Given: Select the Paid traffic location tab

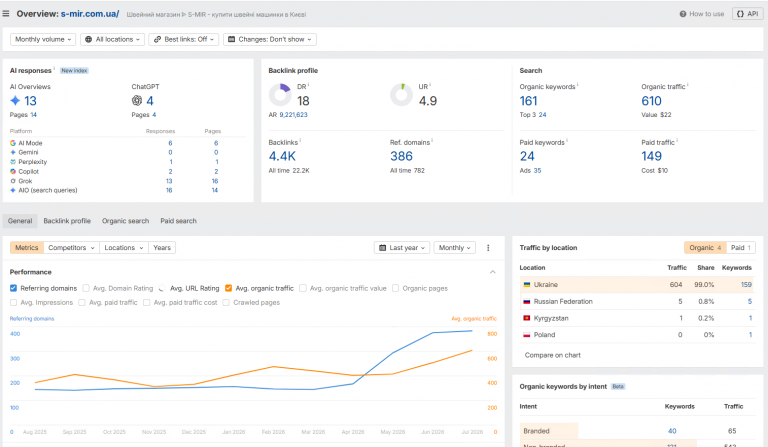Looking at the screenshot, I should pyautogui.click(x=741, y=248).
